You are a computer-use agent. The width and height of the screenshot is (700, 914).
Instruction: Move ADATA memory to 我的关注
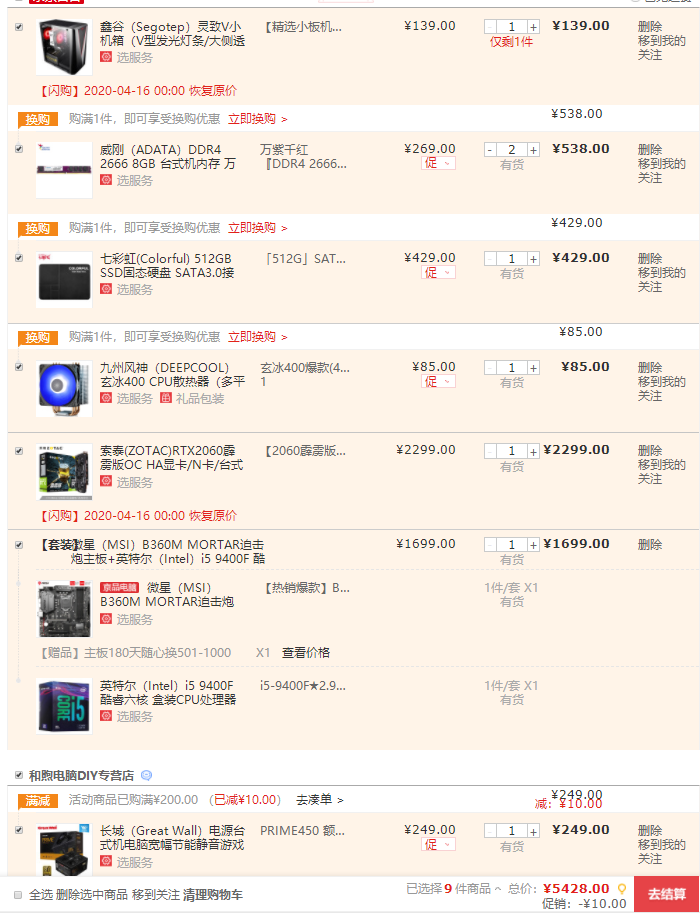point(661,170)
